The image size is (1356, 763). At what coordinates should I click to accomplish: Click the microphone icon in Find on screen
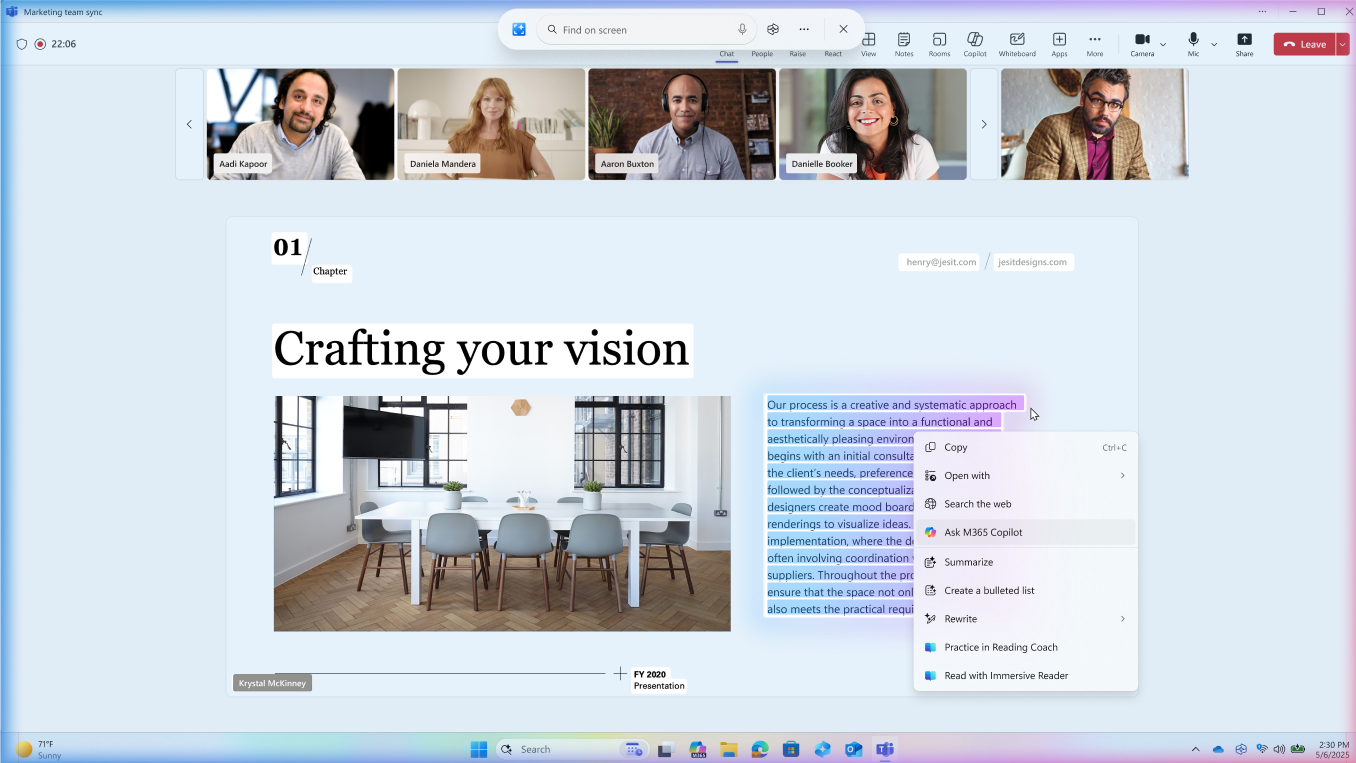[x=742, y=30]
